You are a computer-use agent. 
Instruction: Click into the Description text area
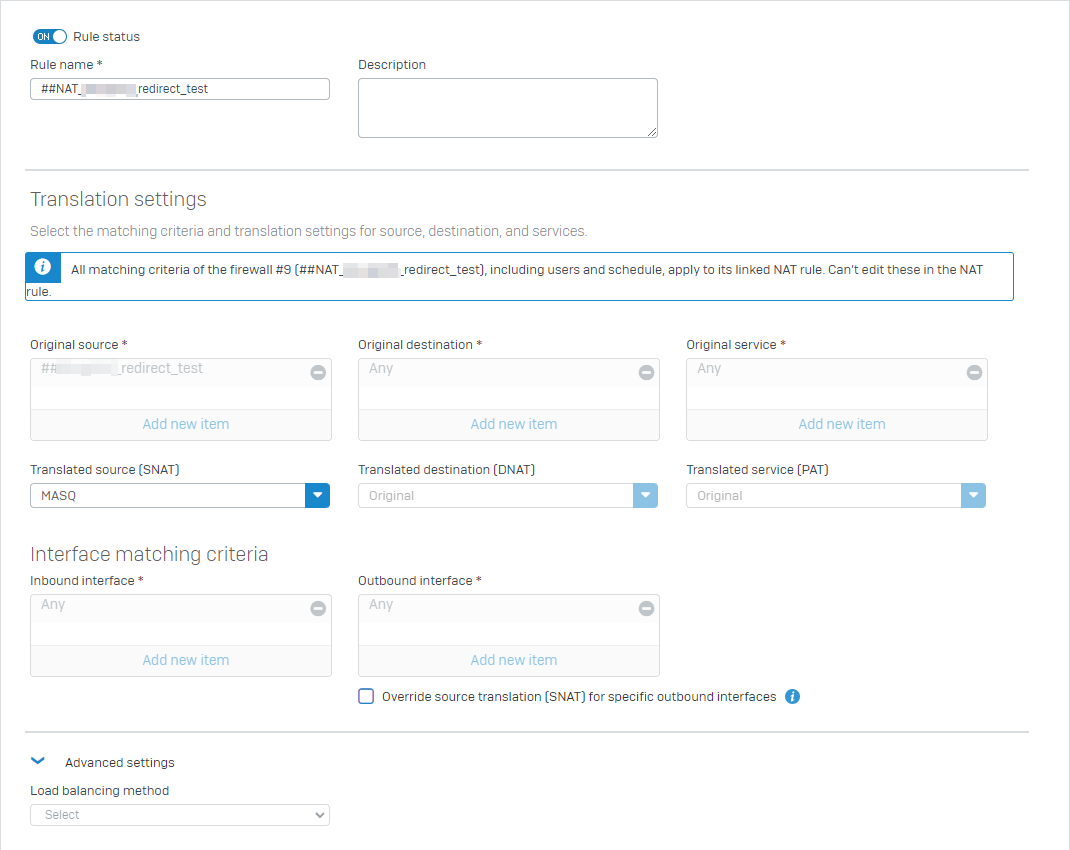pos(507,108)
